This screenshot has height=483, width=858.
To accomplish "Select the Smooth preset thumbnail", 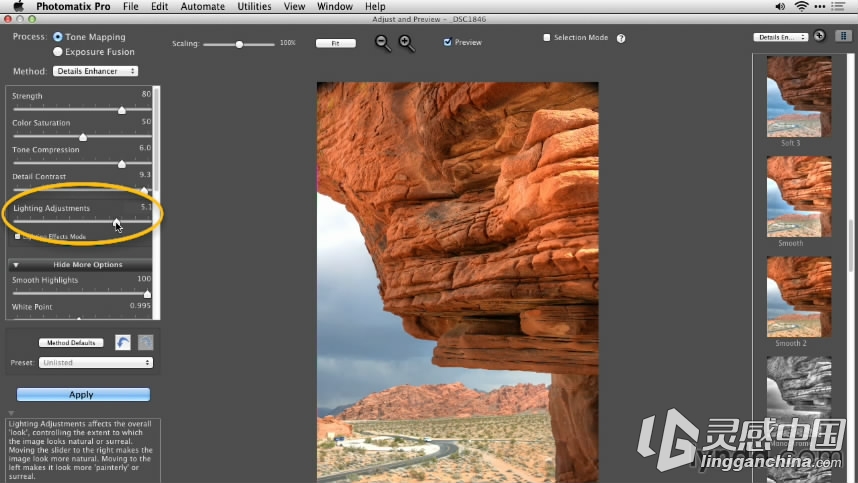I will (x=799, y=196).
